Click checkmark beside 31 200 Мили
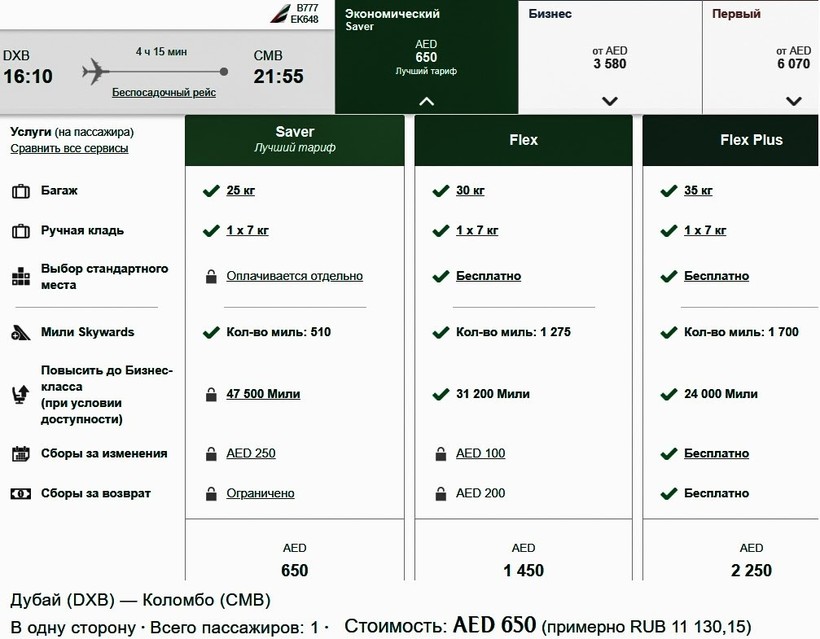The image size is (820, 639). (x=441, y=394)
